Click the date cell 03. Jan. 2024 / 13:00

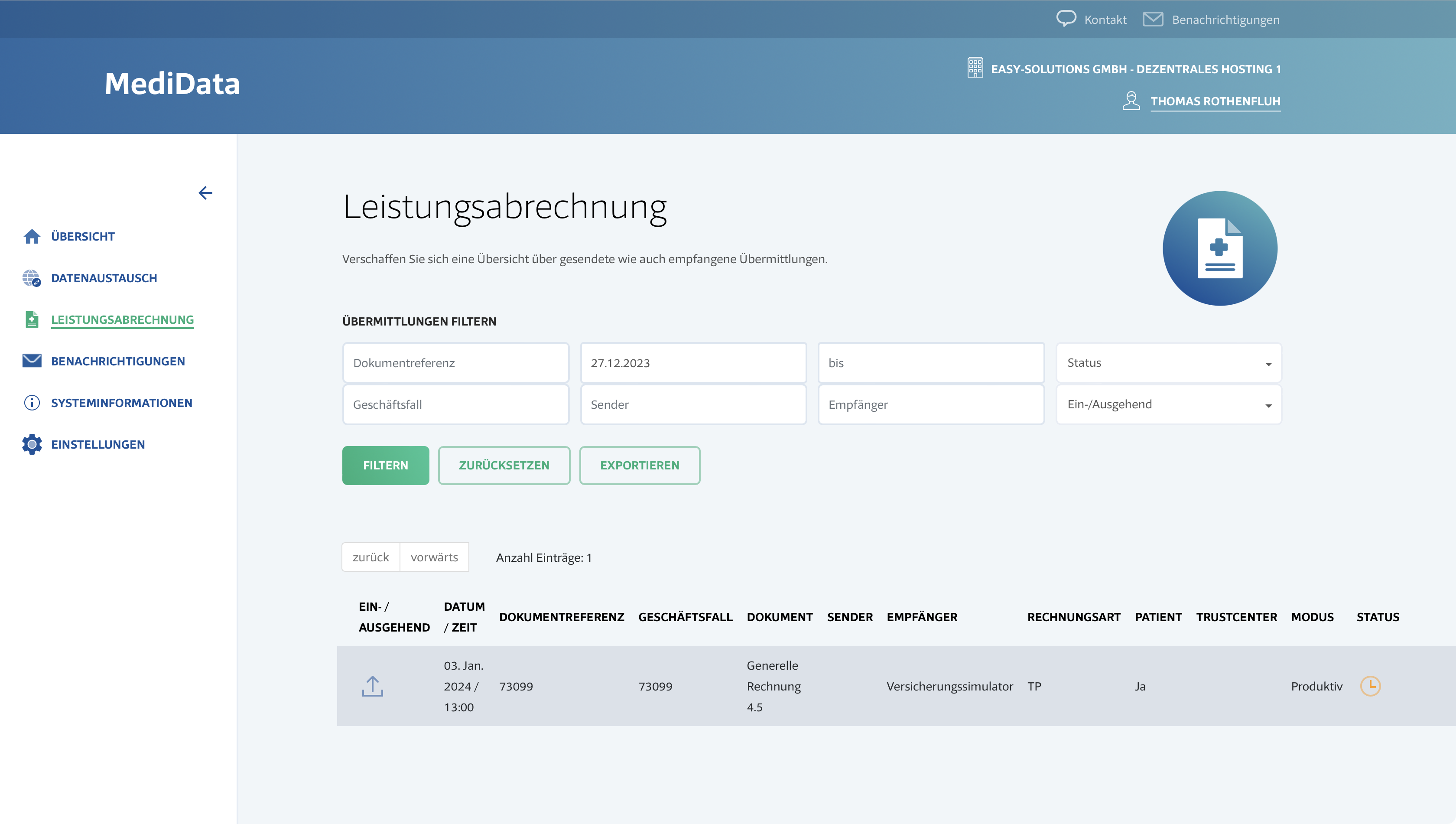point(463,686)
